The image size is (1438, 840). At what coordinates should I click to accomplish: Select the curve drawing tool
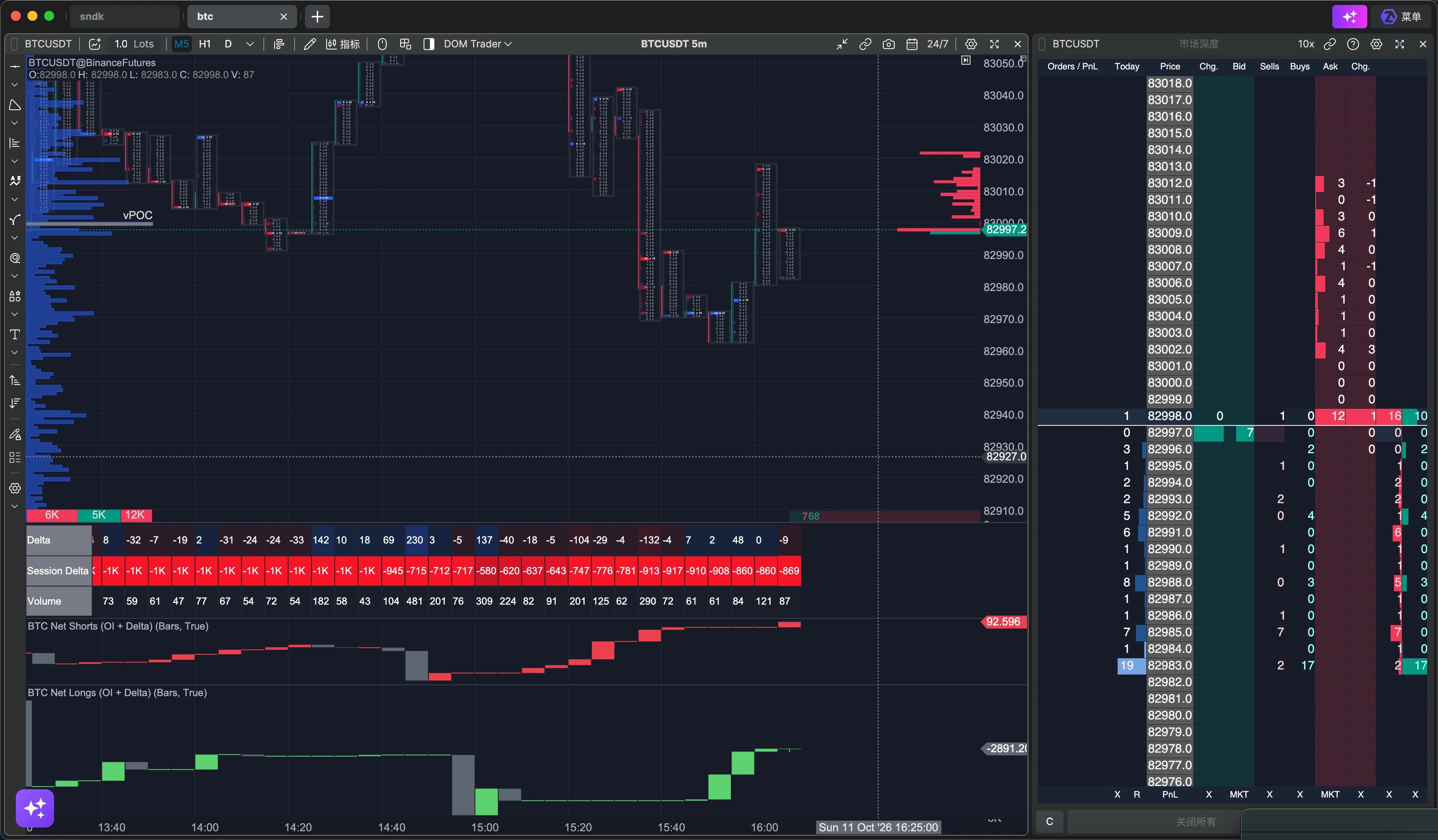pyautogui.click(x=15, y=220)
